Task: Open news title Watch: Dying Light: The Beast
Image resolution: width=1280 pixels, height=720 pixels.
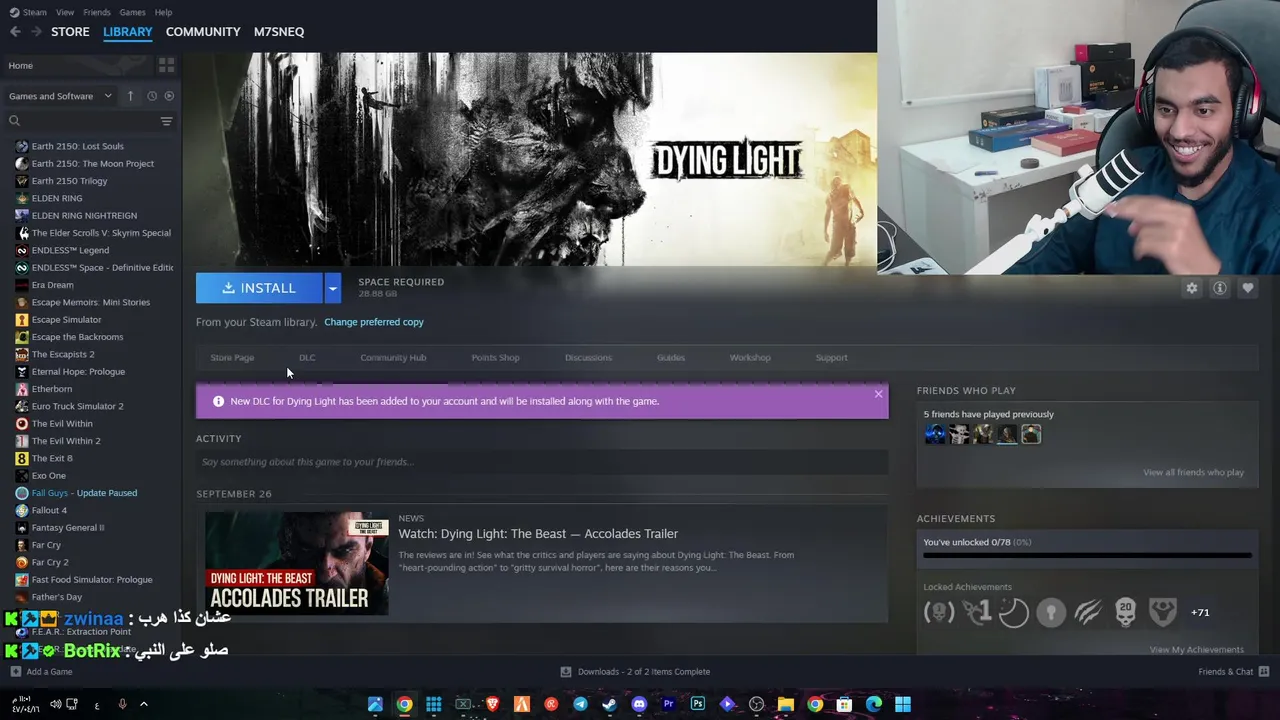Action: click(x=538, y=534)
